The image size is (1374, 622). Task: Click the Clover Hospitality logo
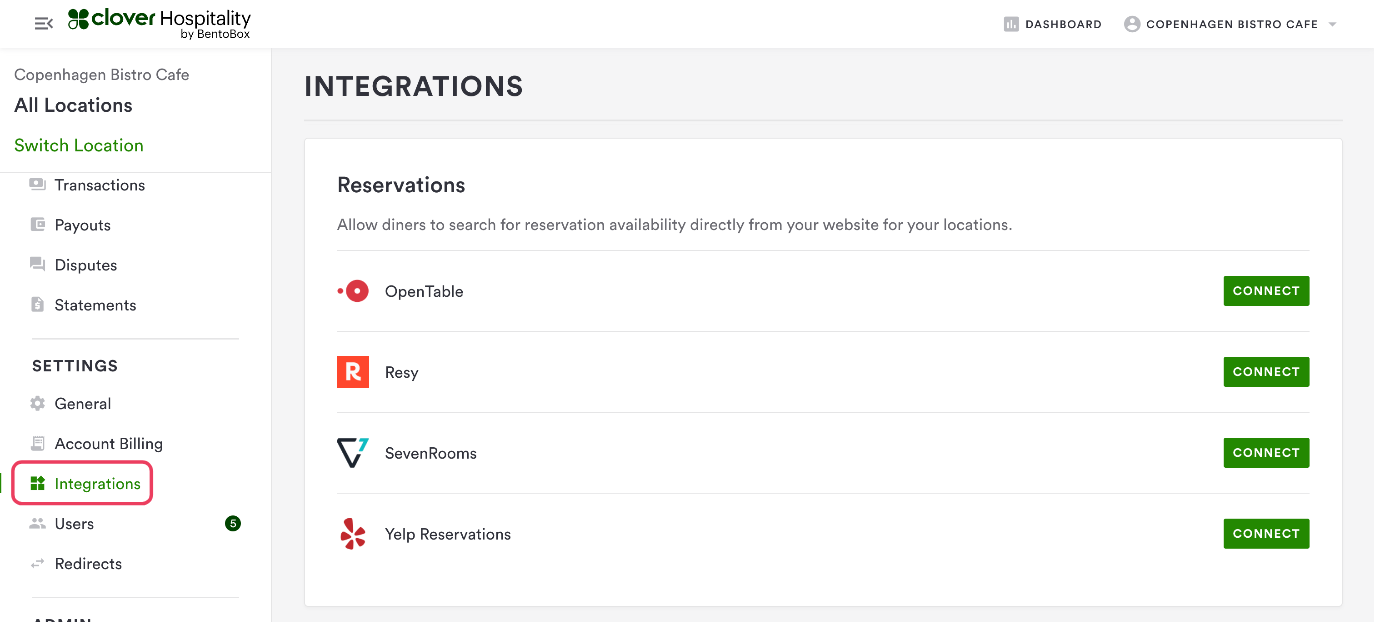tap(160, 24)
